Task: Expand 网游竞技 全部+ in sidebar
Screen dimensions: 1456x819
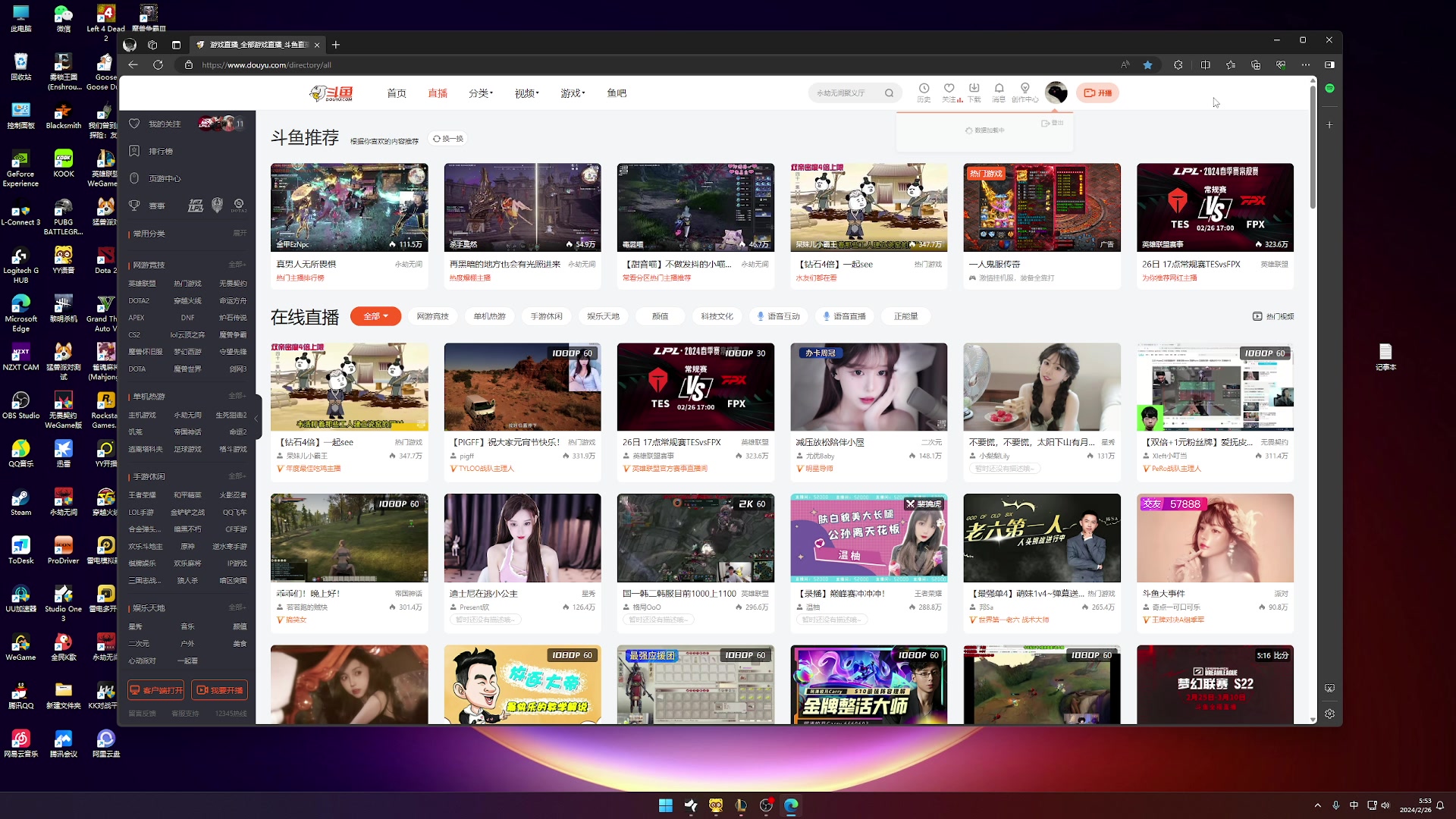Action: point(237,265)
